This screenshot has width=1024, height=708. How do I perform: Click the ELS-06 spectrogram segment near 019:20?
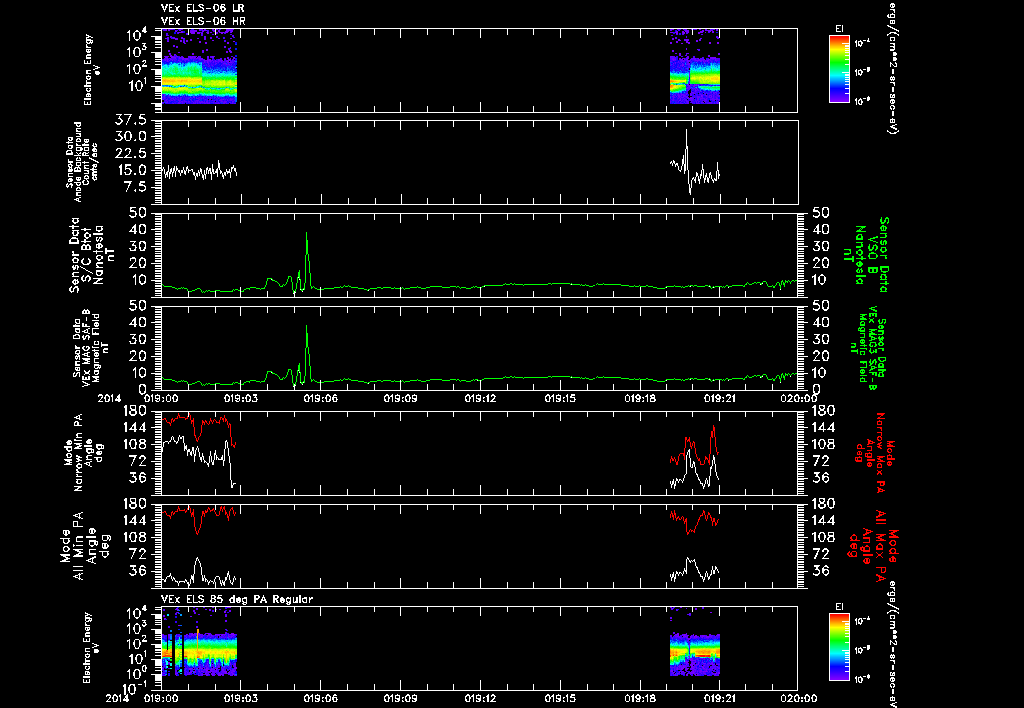pos(695,66)
